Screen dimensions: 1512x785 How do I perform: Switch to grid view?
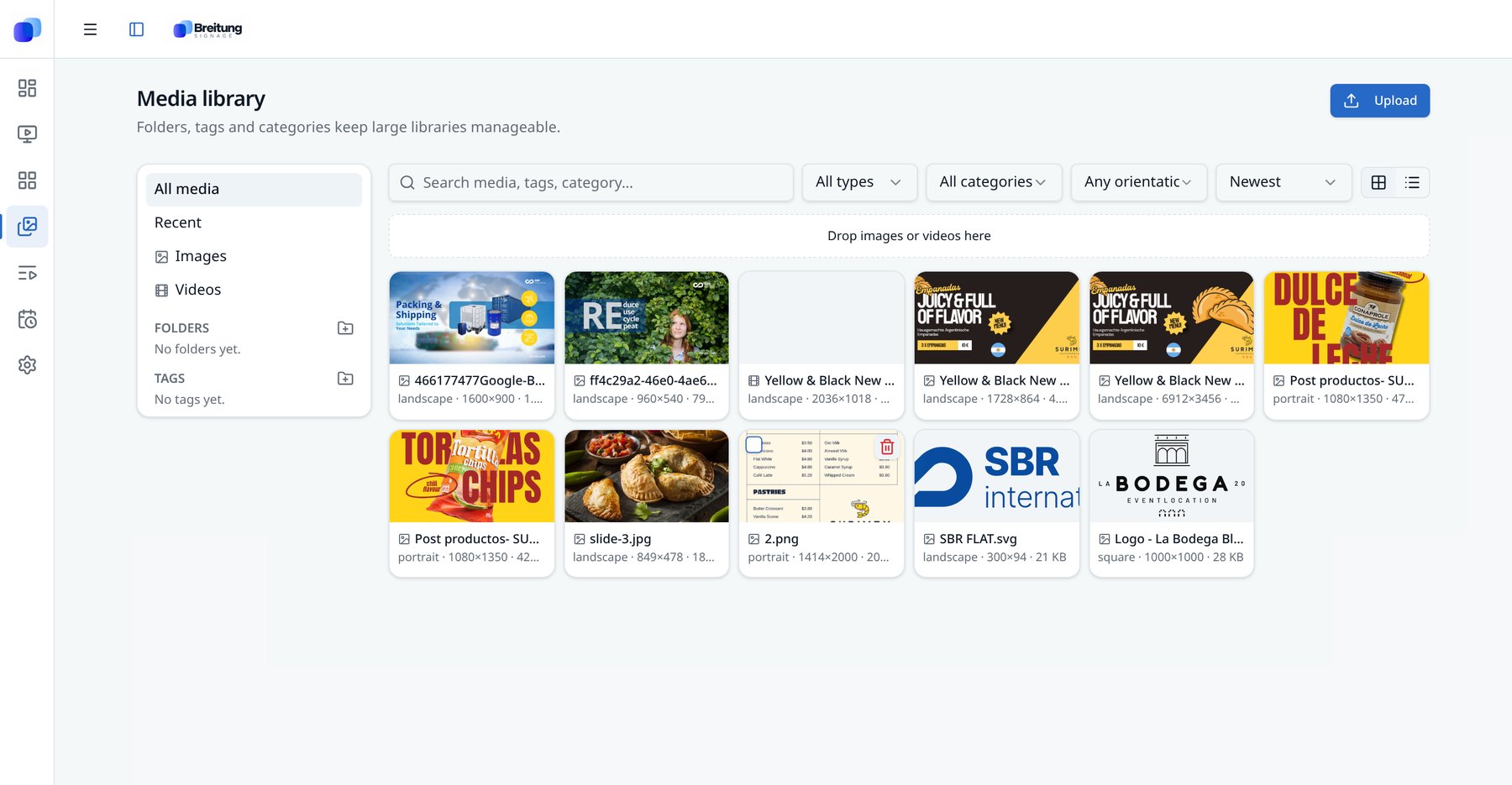click(x=1378, y=182)
